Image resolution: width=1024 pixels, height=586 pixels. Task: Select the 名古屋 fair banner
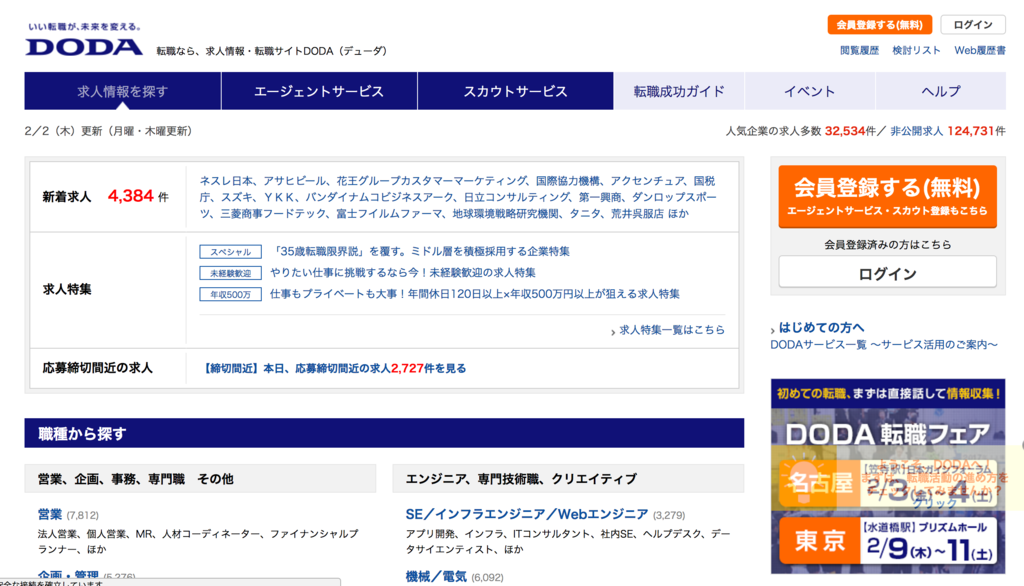point(887,483)
